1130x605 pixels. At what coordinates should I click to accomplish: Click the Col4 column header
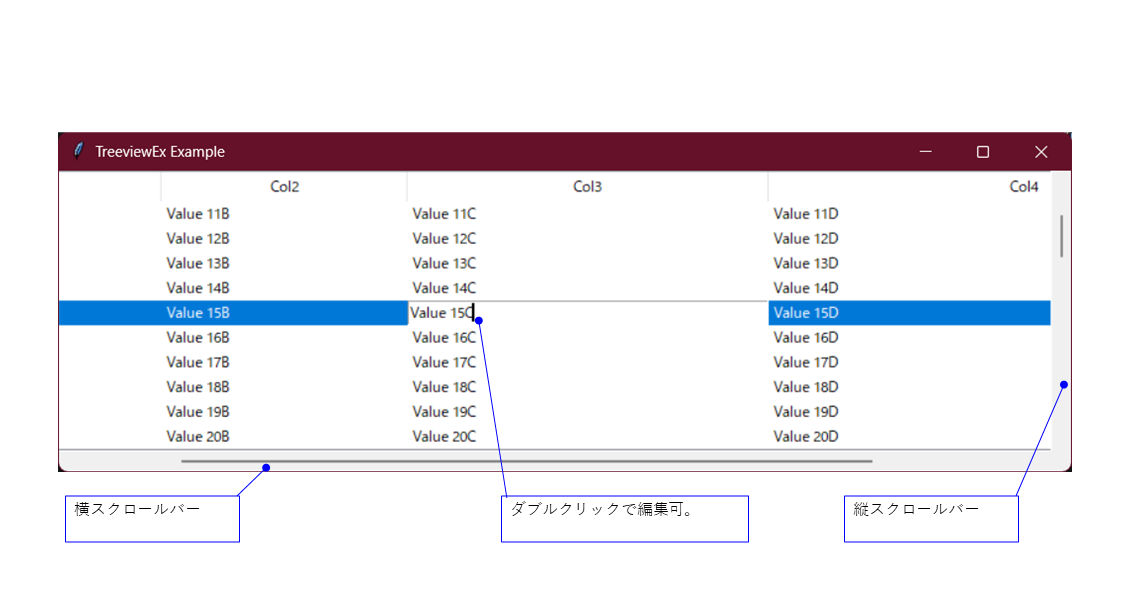[x=1023, y=186]
